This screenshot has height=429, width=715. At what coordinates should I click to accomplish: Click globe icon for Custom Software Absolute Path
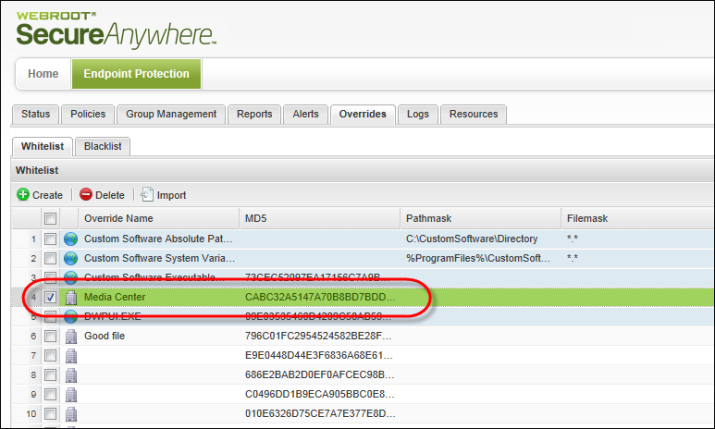pos(71,239)
